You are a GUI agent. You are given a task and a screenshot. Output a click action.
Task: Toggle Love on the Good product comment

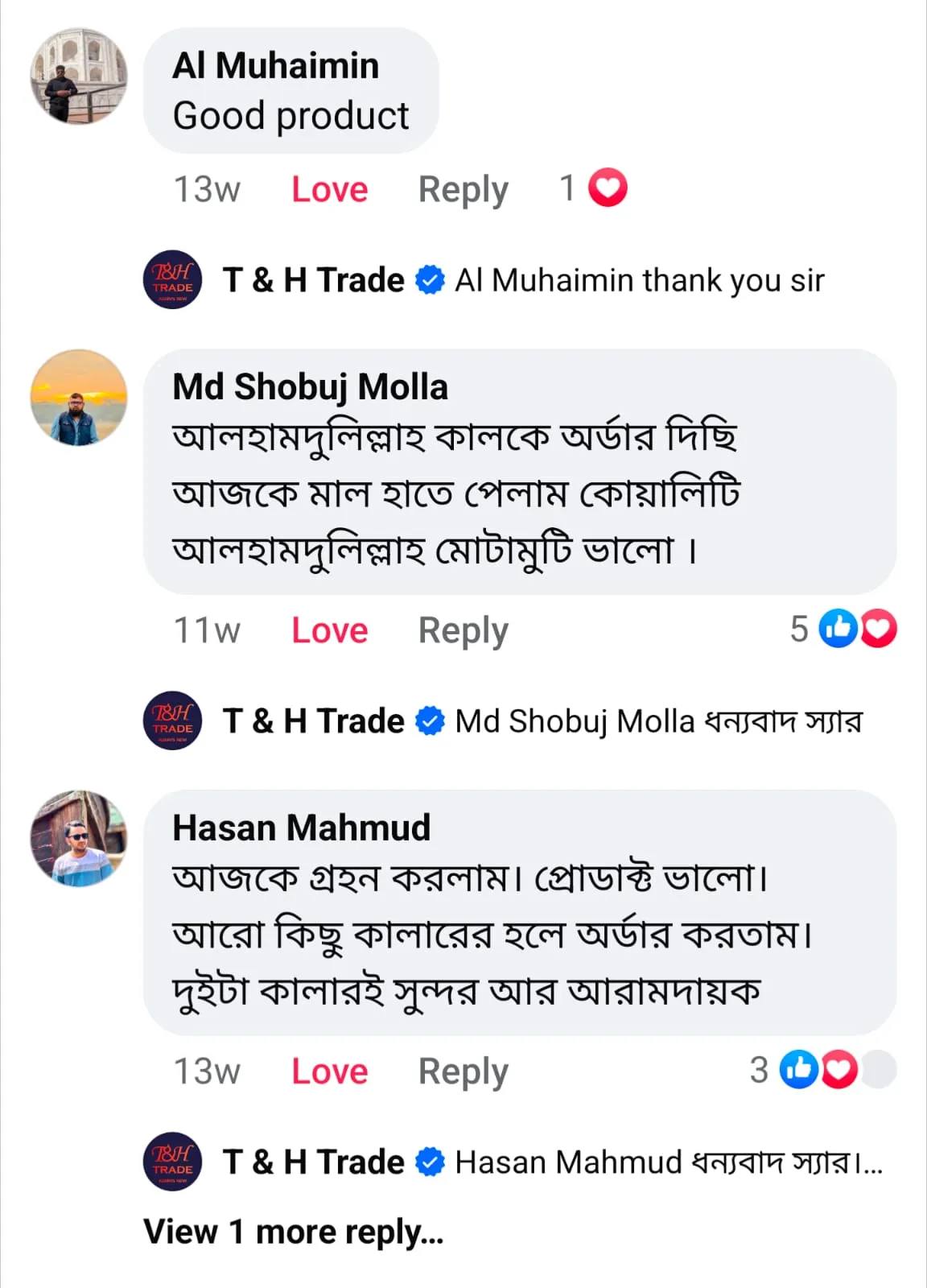pos(329,190)
